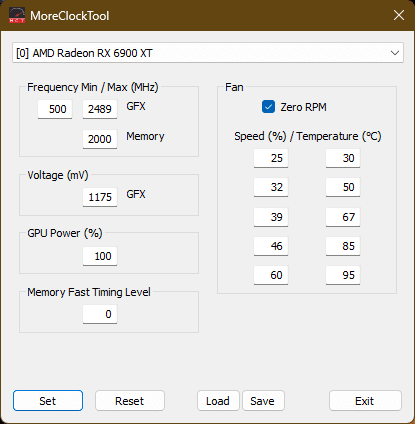Select the fan speed field showing 46
The height and width of the screenshot is (424, 415).
[x=271, y=246]
